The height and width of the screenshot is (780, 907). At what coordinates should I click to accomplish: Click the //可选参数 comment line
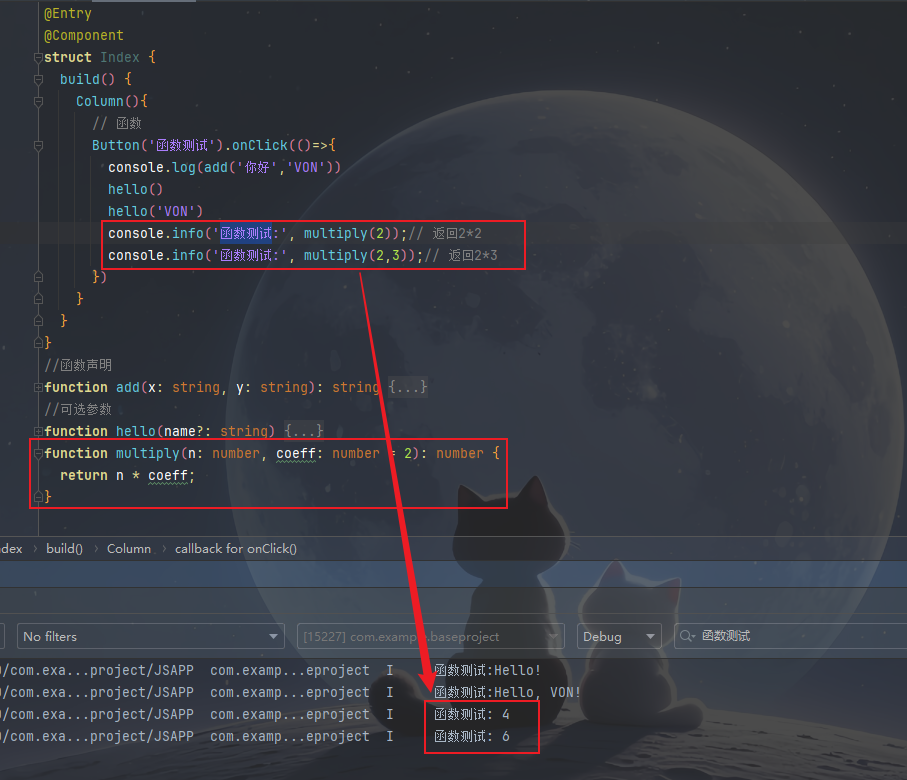[78, 409]
